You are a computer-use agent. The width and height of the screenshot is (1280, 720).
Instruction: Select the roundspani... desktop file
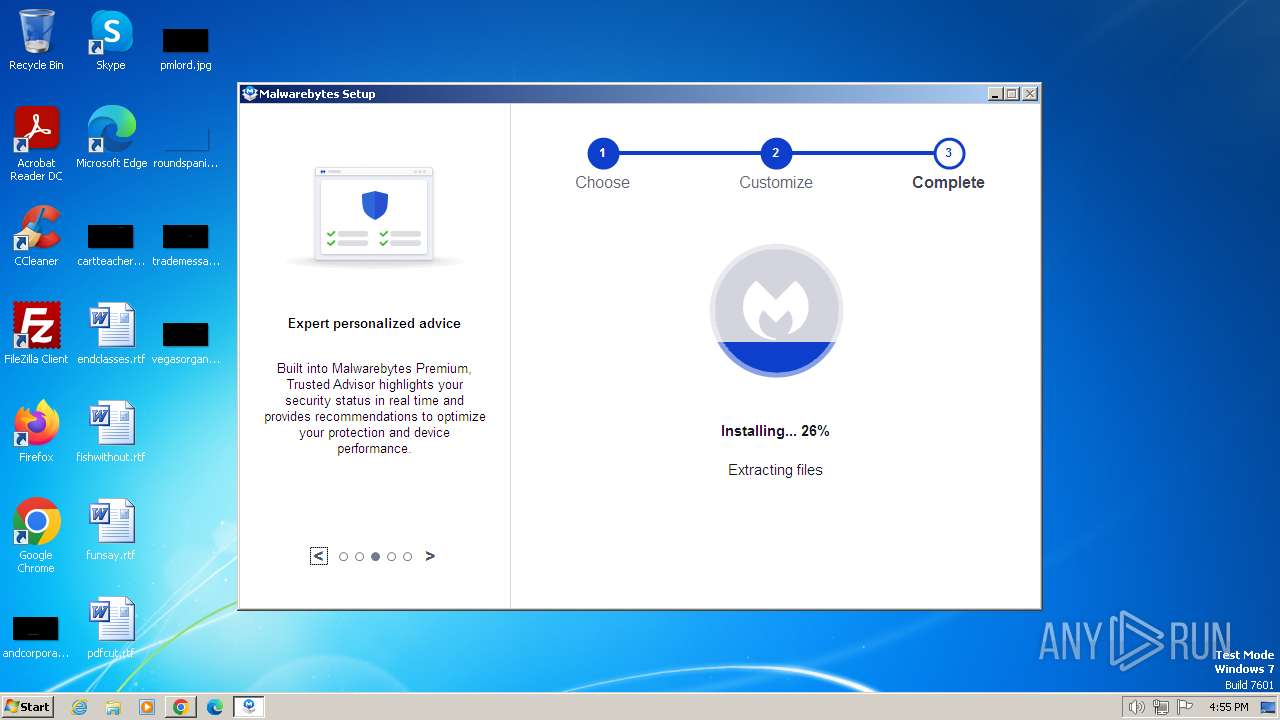pos(185,147)
